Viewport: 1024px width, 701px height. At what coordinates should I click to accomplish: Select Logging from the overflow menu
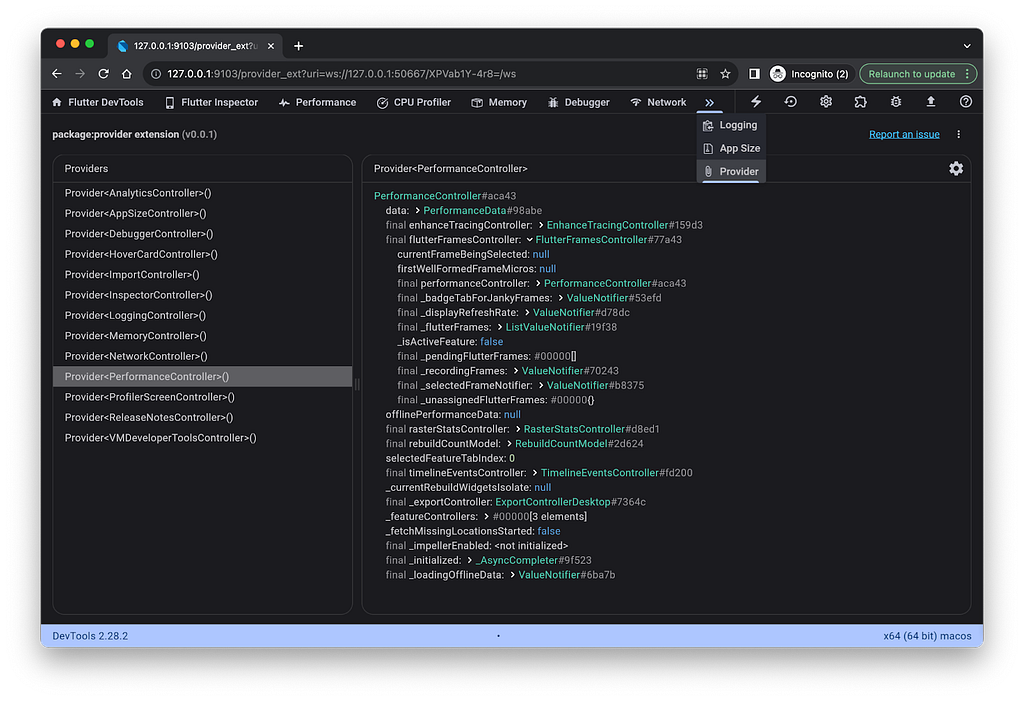tap(731, 125)
